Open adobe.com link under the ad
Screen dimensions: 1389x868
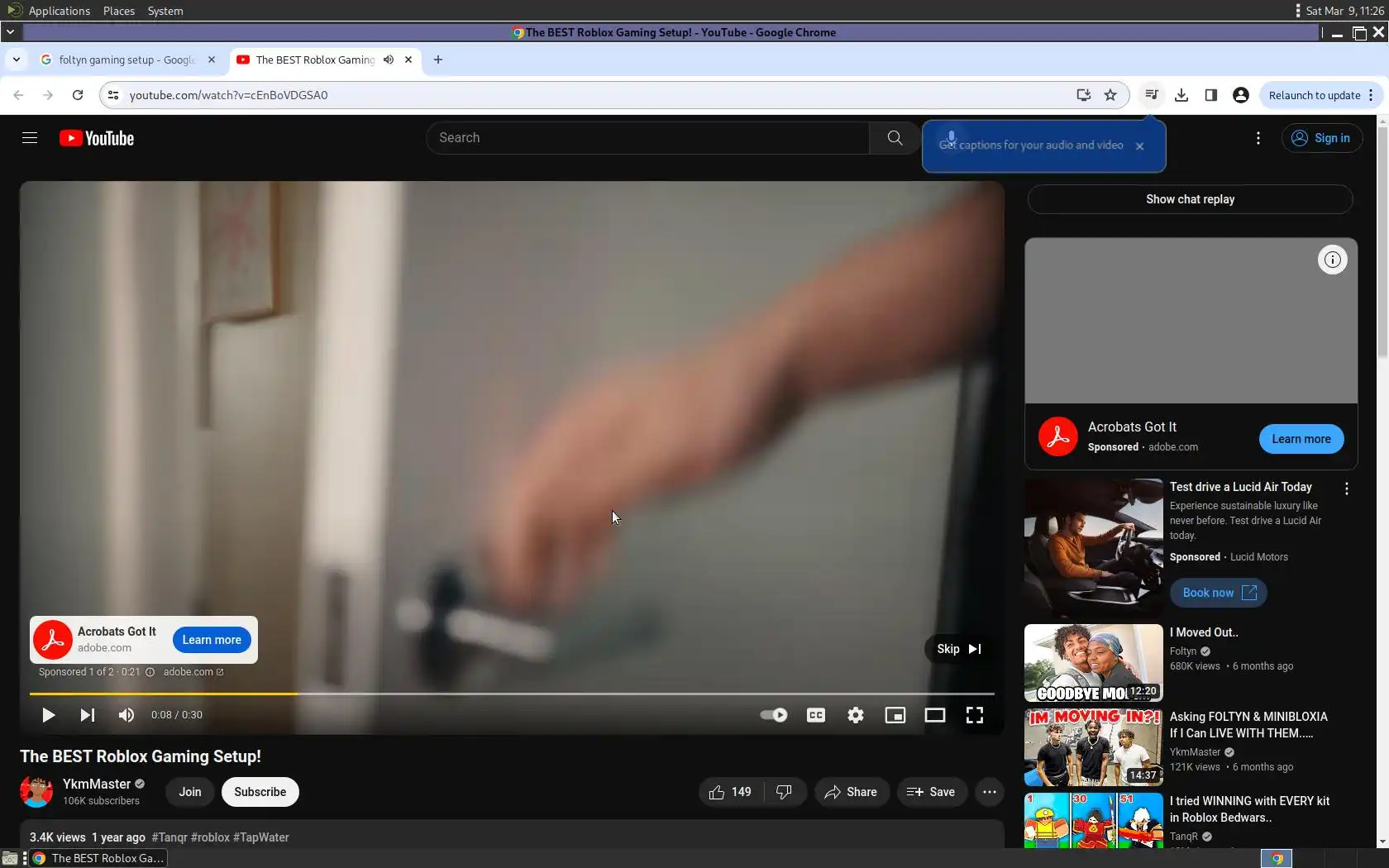pyautogui.click(x=193, y=672)
